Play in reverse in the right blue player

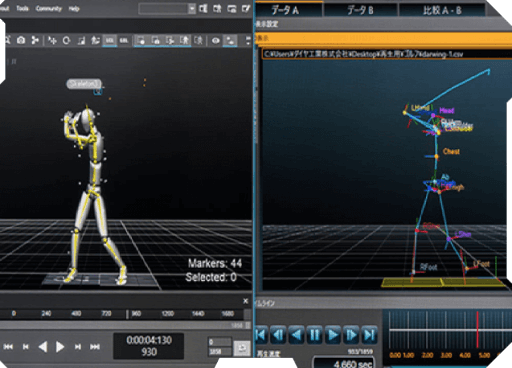(x=297, y=335)
